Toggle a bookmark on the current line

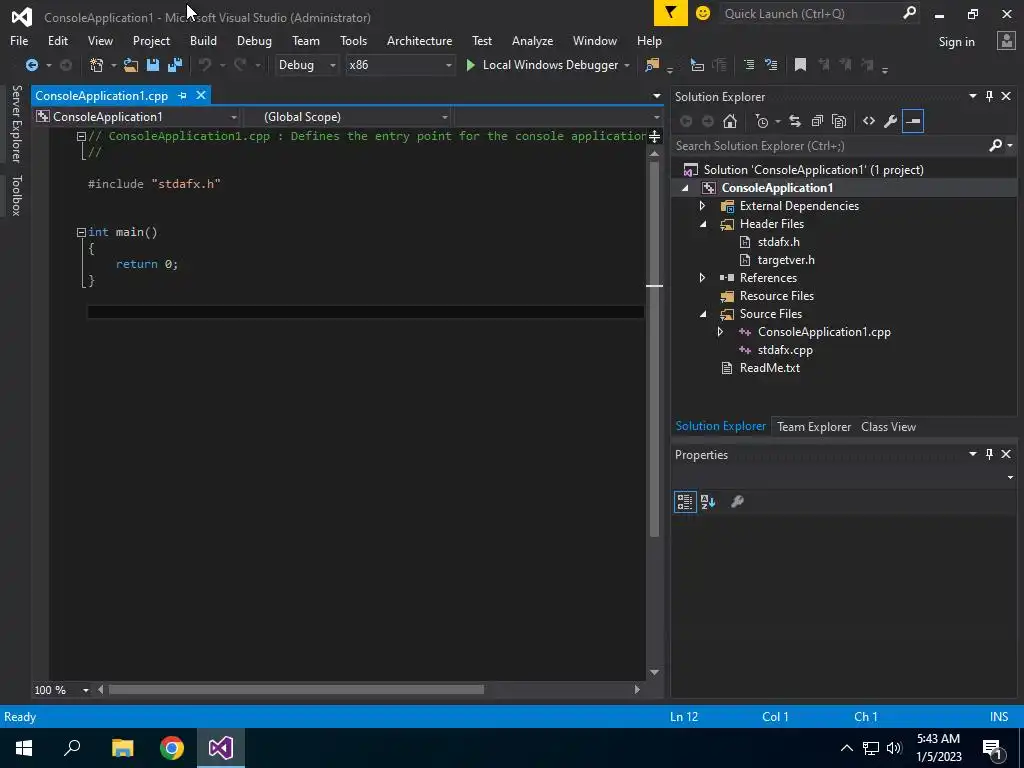(x=800, y=65)
